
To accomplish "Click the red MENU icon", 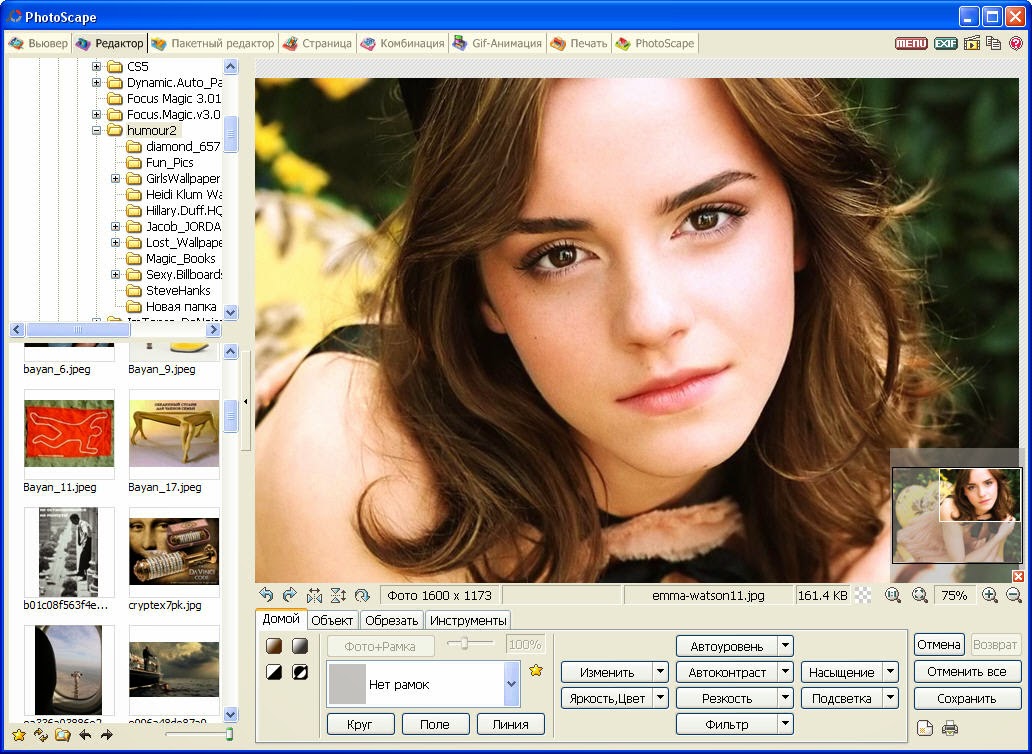I will click(x=911, y=43).
